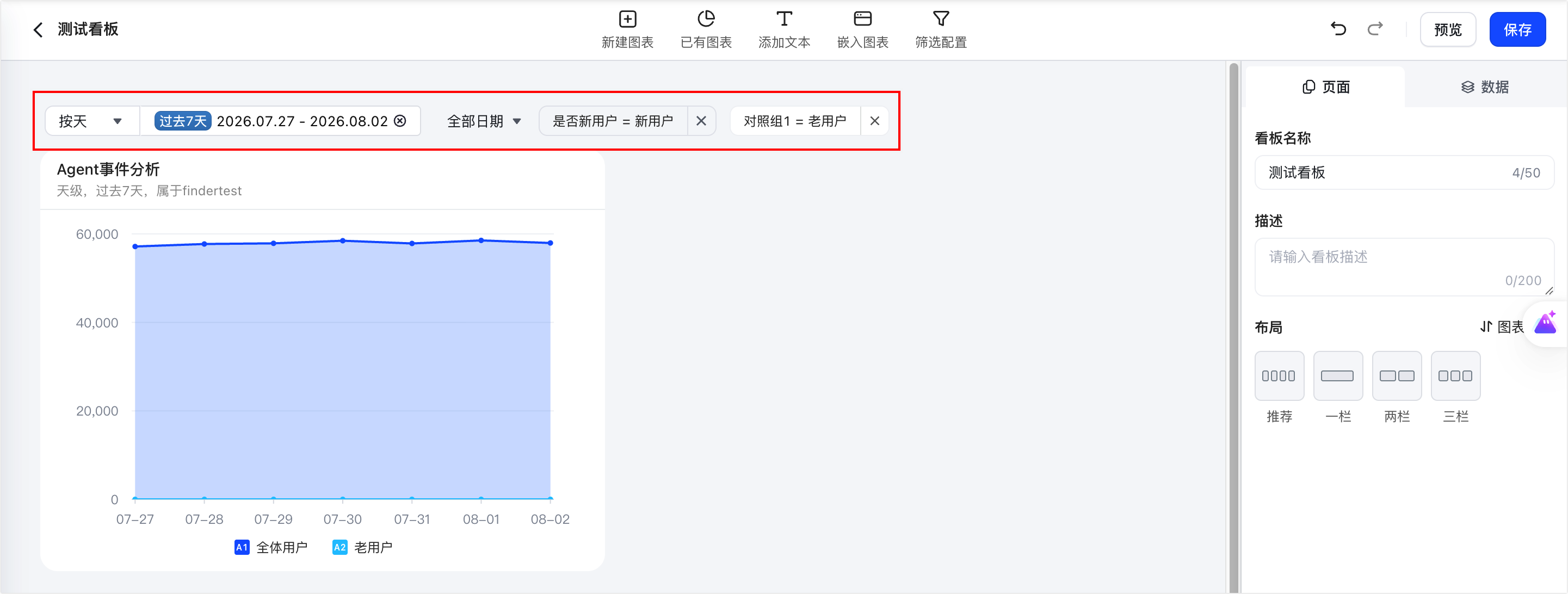
Task: Select 嵌入图表 embed chart tool
Action: pyautogui.click(x=862, y=29)
